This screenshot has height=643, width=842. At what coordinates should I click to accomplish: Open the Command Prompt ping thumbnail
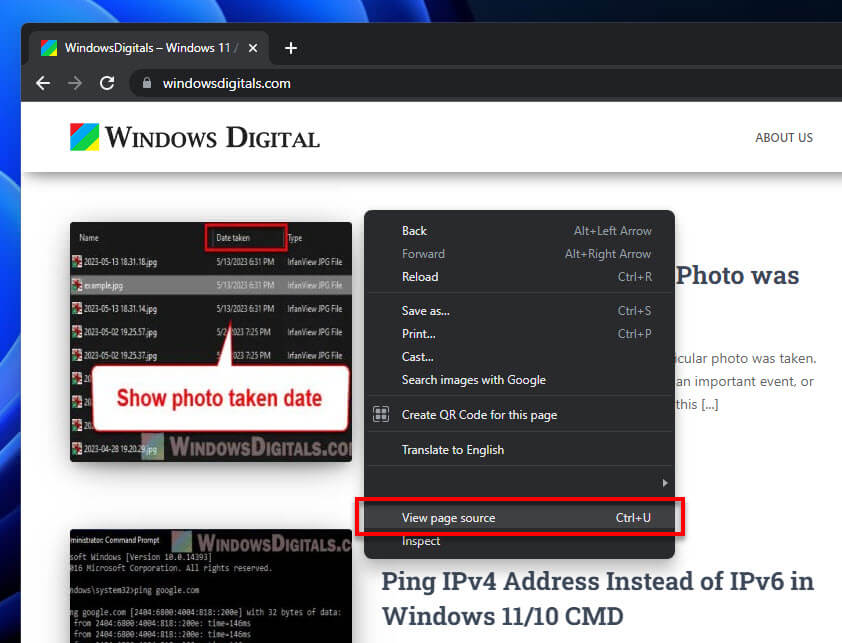(x=211, y=586)
